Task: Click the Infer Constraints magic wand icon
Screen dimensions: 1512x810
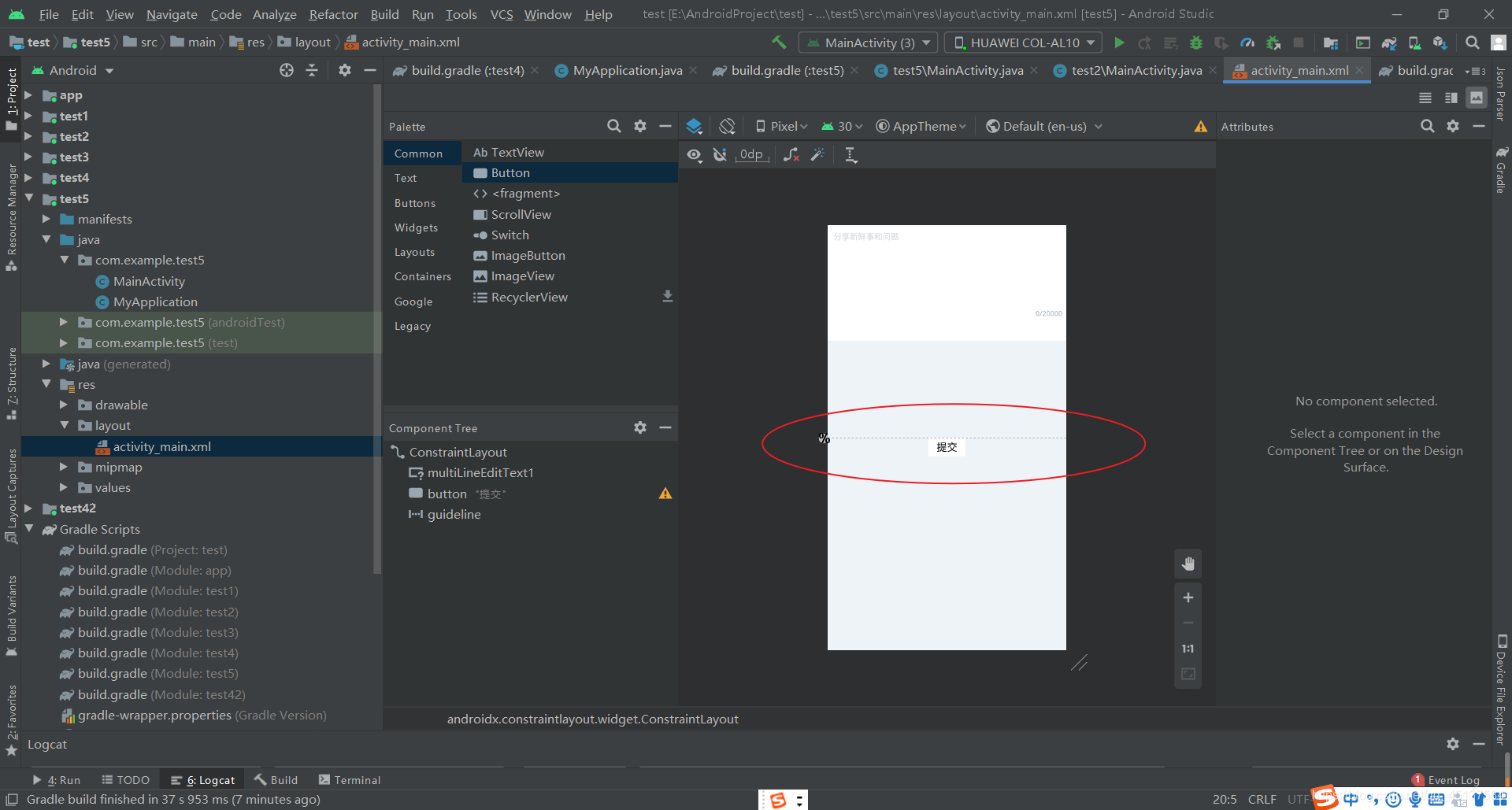Action: (x=817, y=154)
